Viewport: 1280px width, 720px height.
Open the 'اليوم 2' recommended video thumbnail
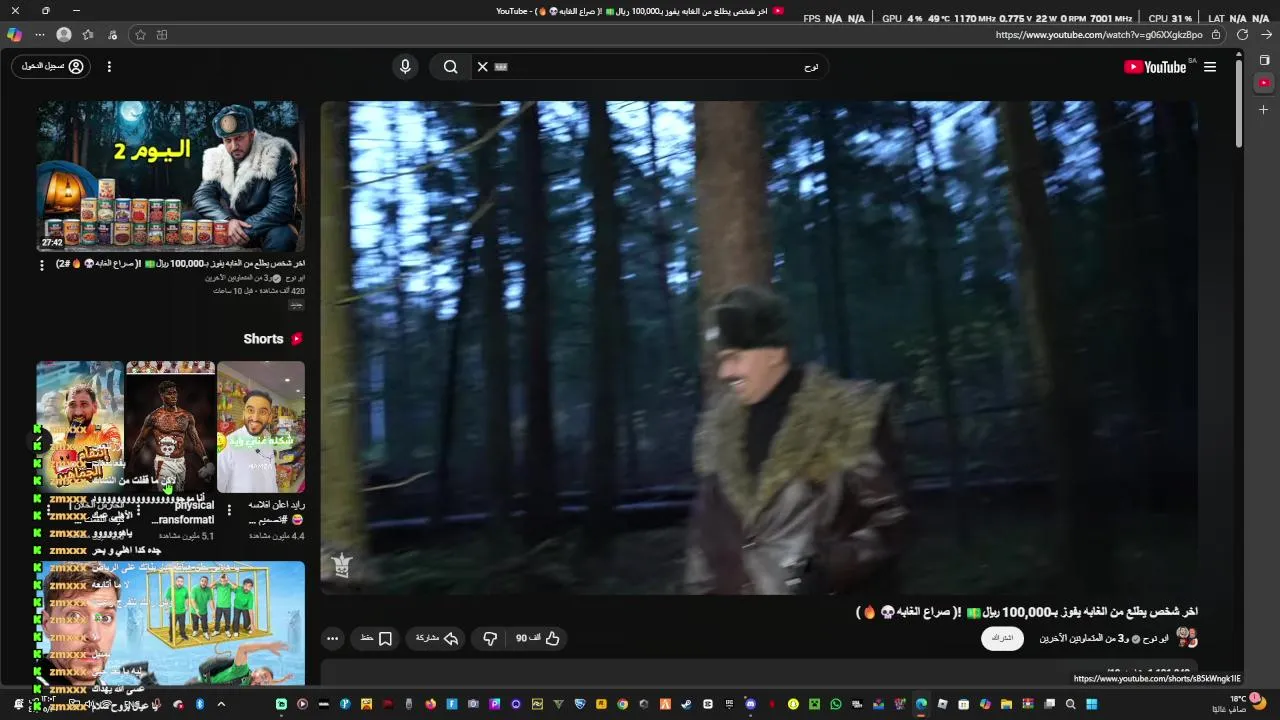click(170, 176)
